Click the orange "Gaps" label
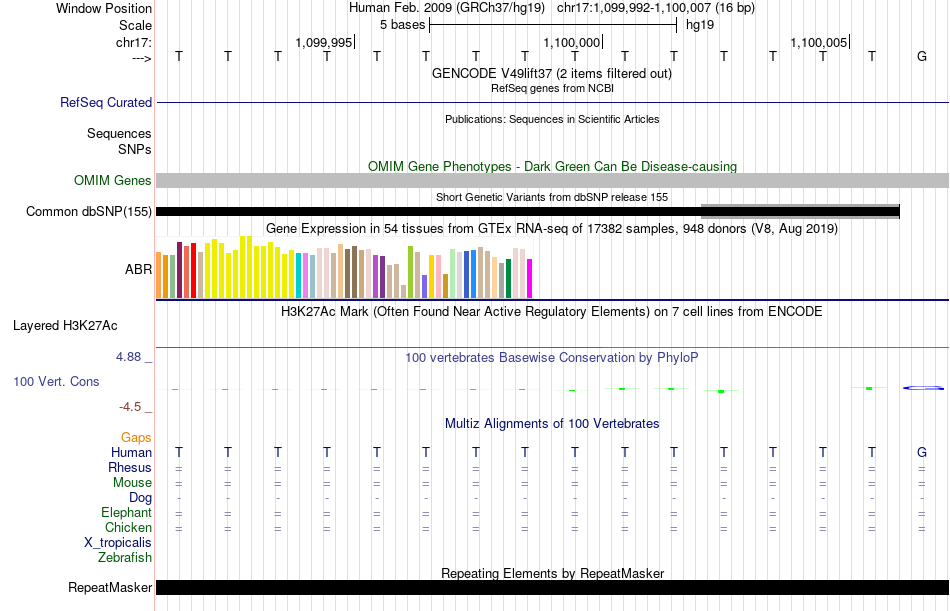The width and height of the screenshot is (950, 611). pyautogui.click(x=136, y=438)
